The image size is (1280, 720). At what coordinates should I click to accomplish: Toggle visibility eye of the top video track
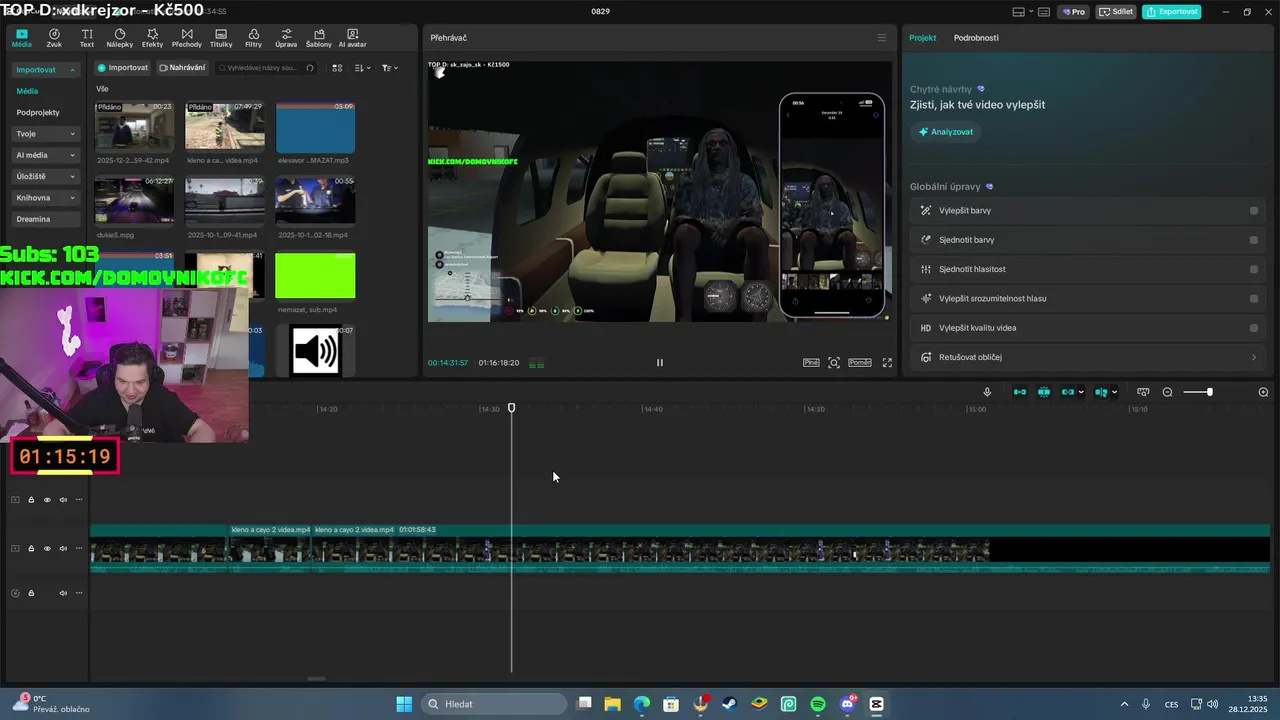(47, 500)
